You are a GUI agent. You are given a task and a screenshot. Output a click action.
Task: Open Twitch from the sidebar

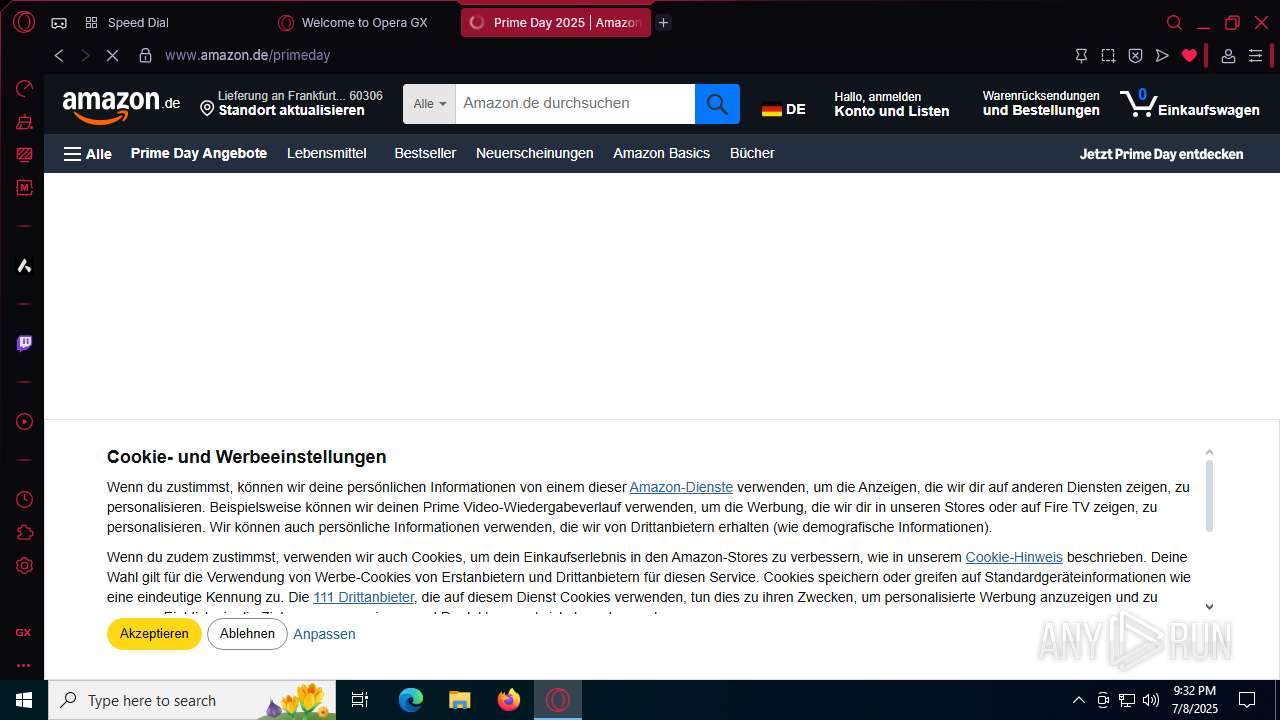24,343
